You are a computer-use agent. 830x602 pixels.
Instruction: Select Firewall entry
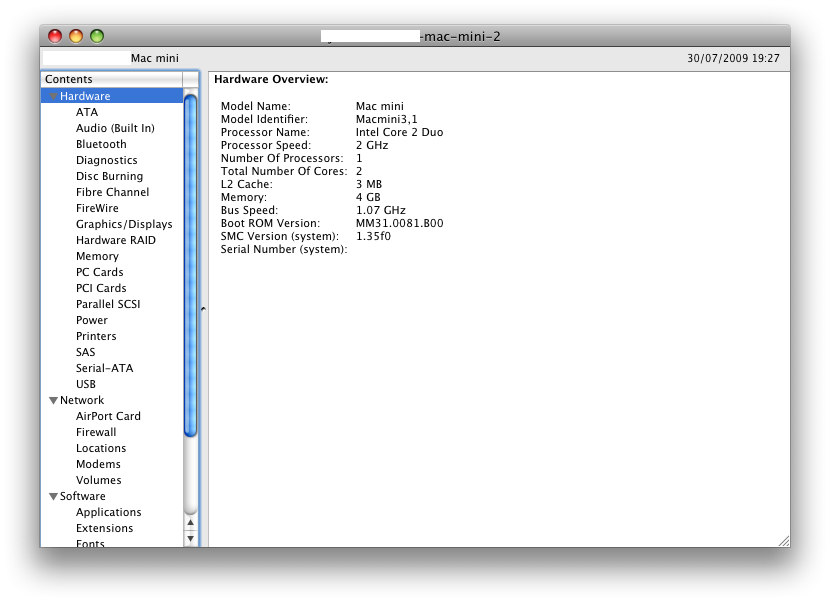point(96,432)
